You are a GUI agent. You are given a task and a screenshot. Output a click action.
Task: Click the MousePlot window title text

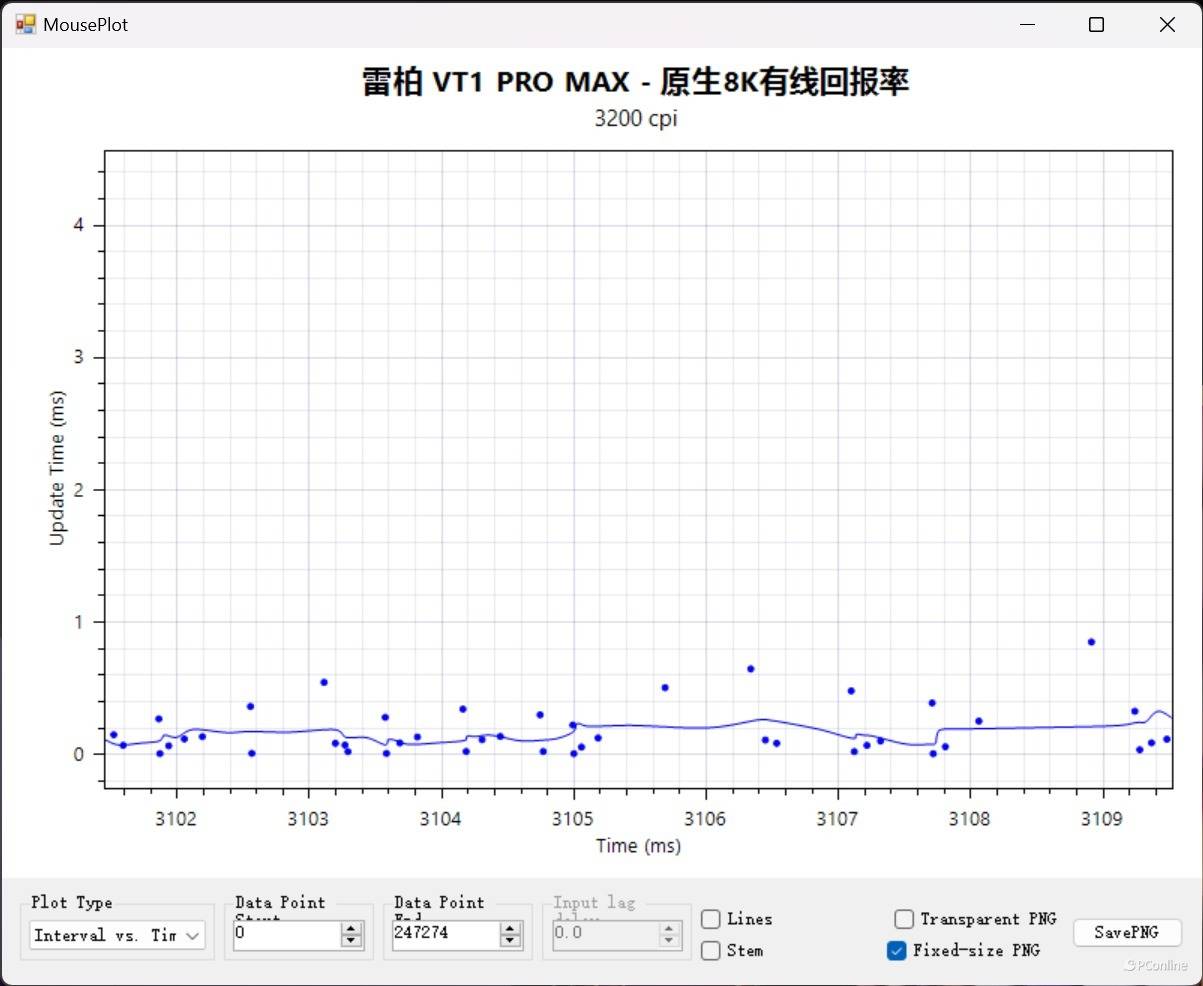pyautogui.click(x=86, y=25)
